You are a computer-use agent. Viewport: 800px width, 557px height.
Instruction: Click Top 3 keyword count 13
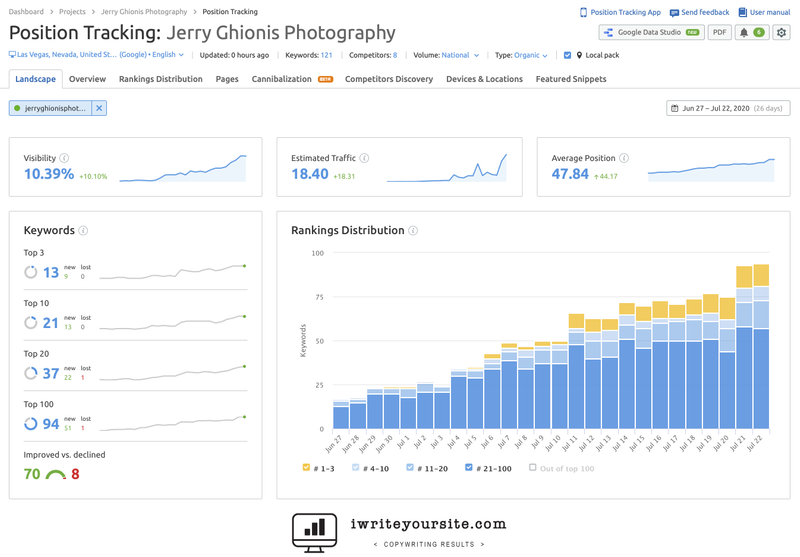pyautogui.click(x=51, y=272)
